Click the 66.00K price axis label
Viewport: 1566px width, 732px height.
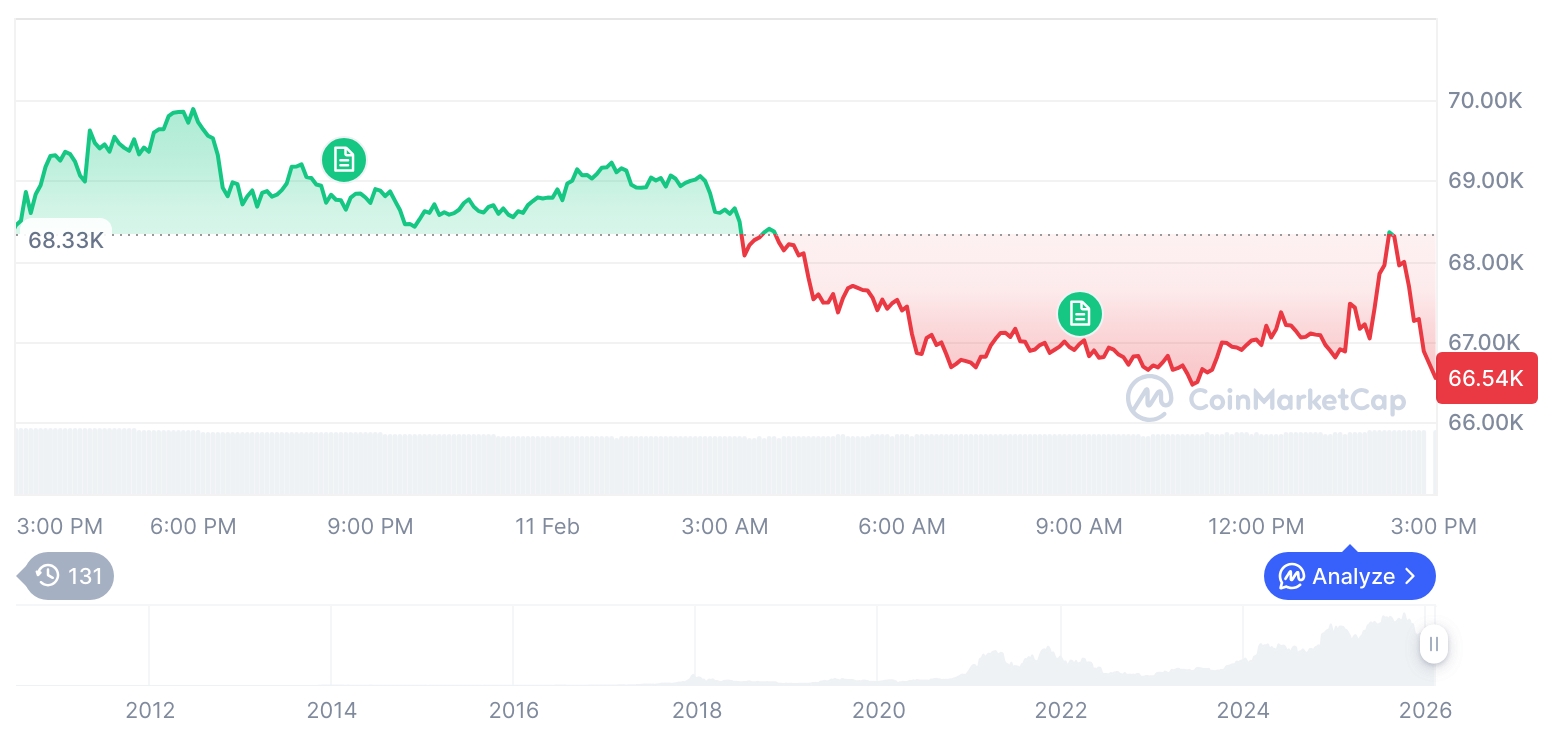coord(1485,422)
